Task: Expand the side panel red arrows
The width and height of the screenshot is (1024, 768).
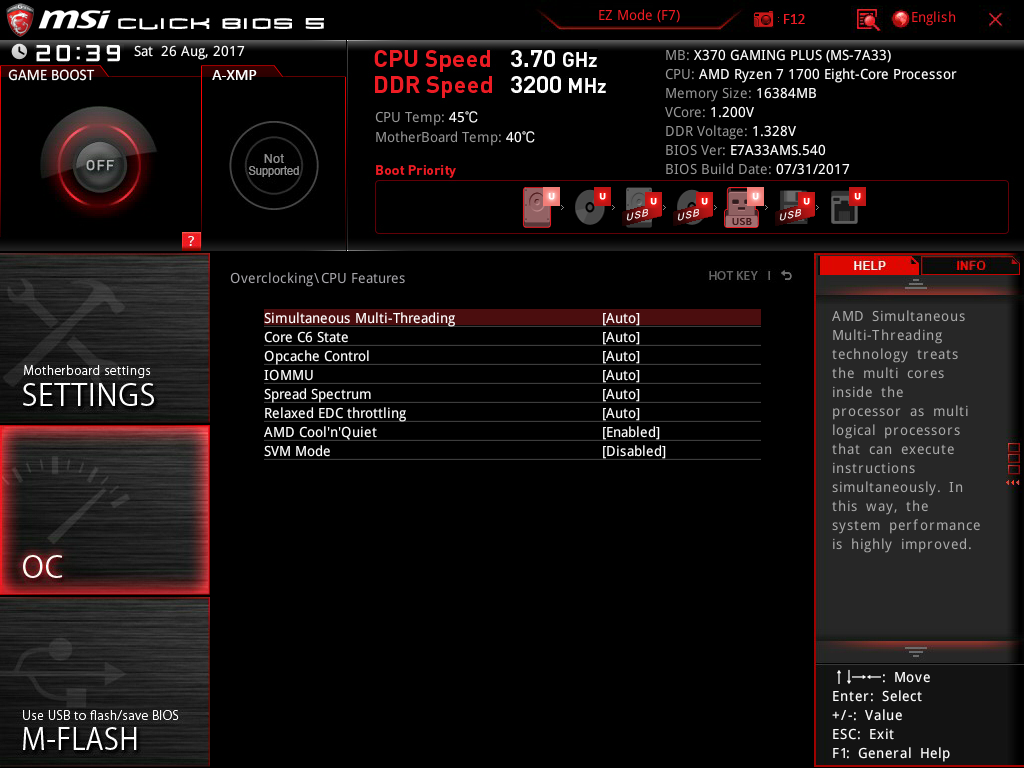Action: [x=1013, y=482]
